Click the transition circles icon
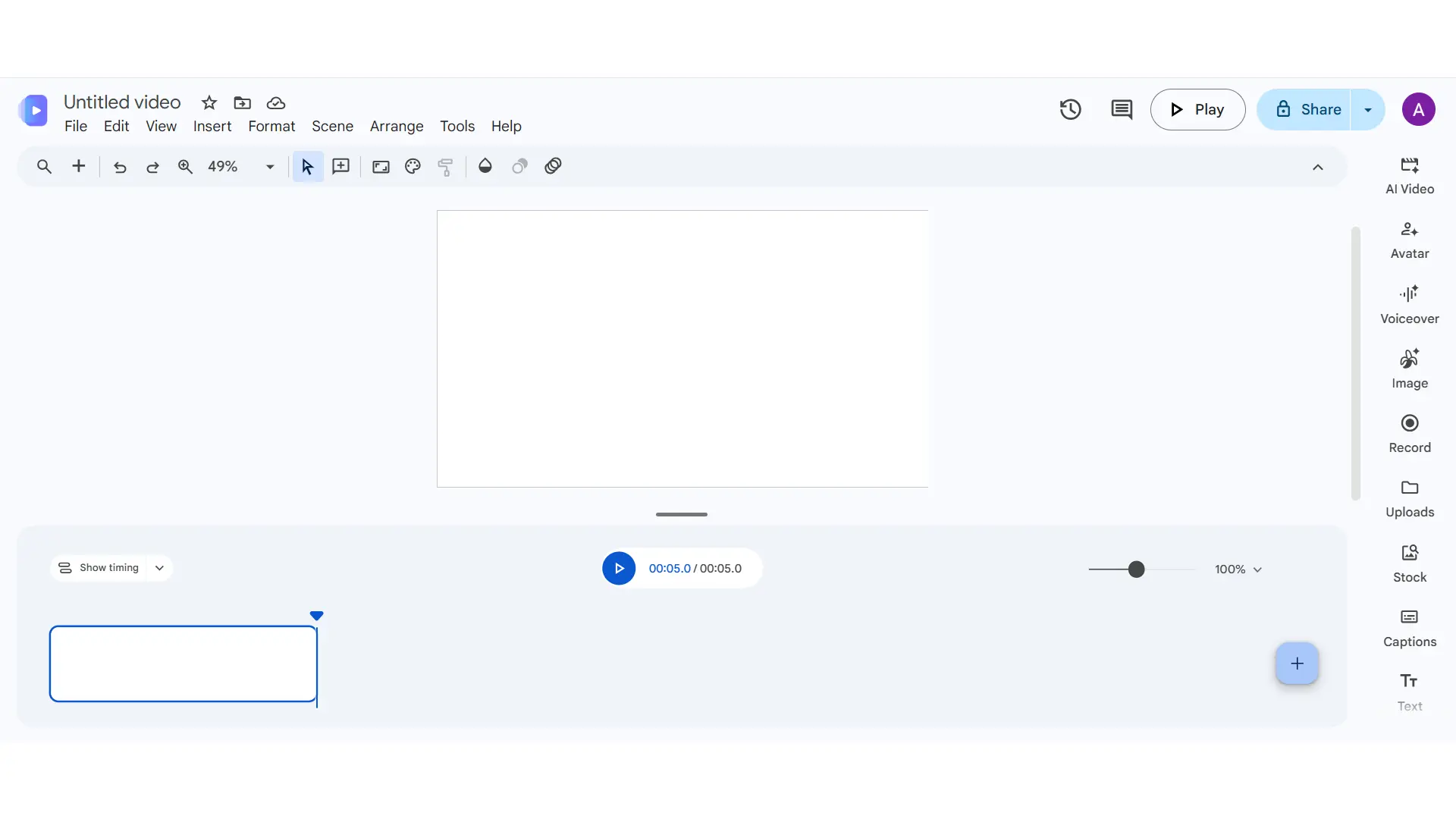The image size is (1456, 819). tap(553, 166)
